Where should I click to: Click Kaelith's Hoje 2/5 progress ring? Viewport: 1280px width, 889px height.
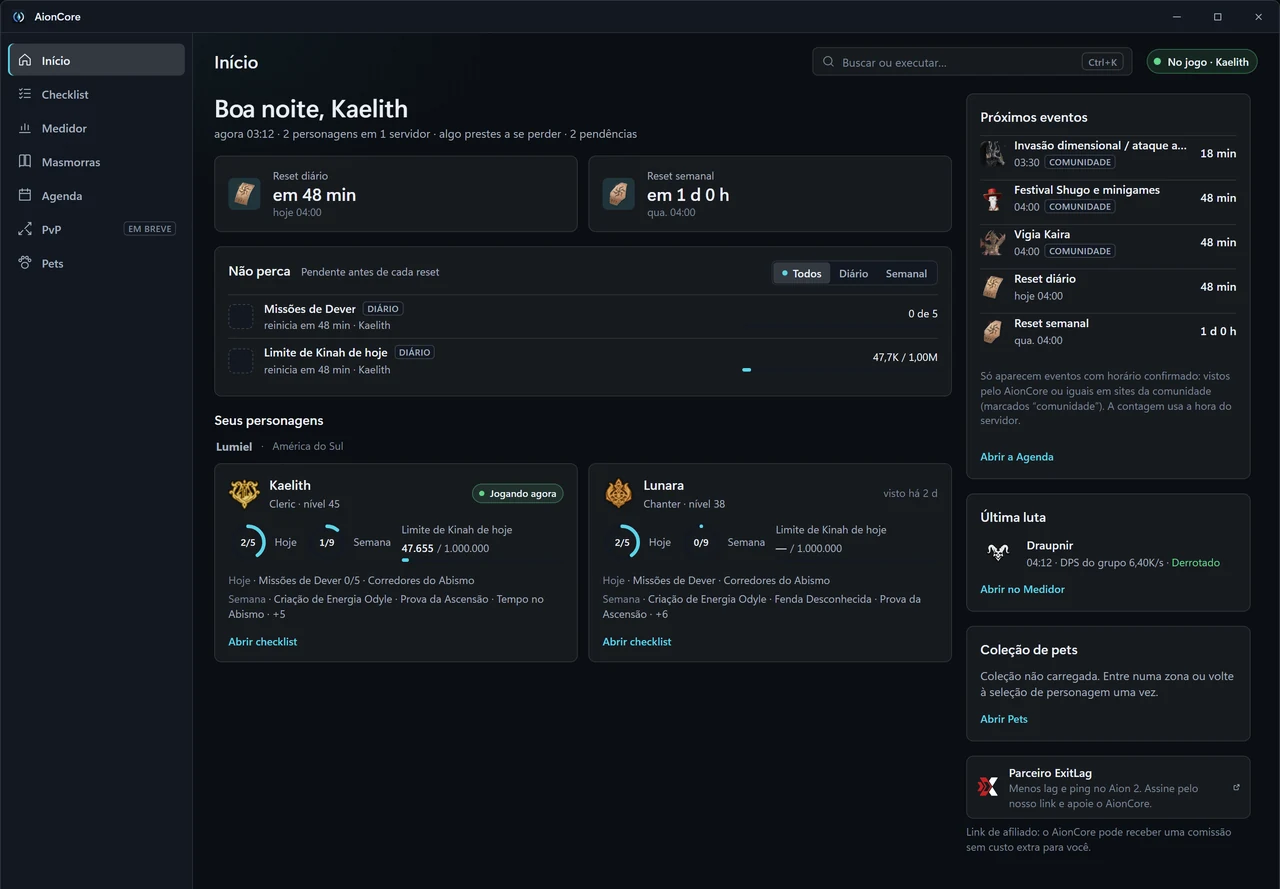248,542
